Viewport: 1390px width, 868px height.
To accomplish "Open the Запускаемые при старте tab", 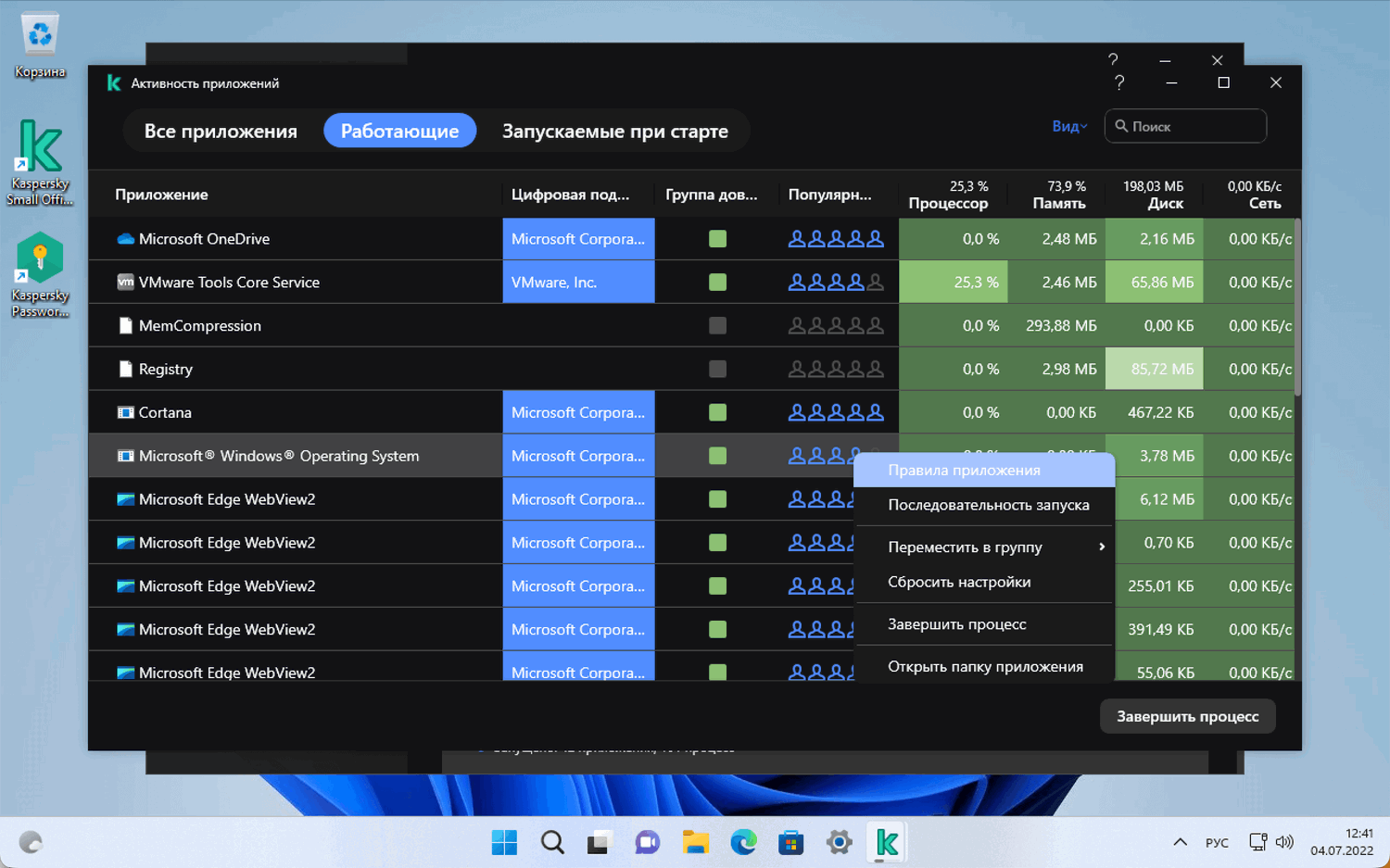I will tap(615, 132).
